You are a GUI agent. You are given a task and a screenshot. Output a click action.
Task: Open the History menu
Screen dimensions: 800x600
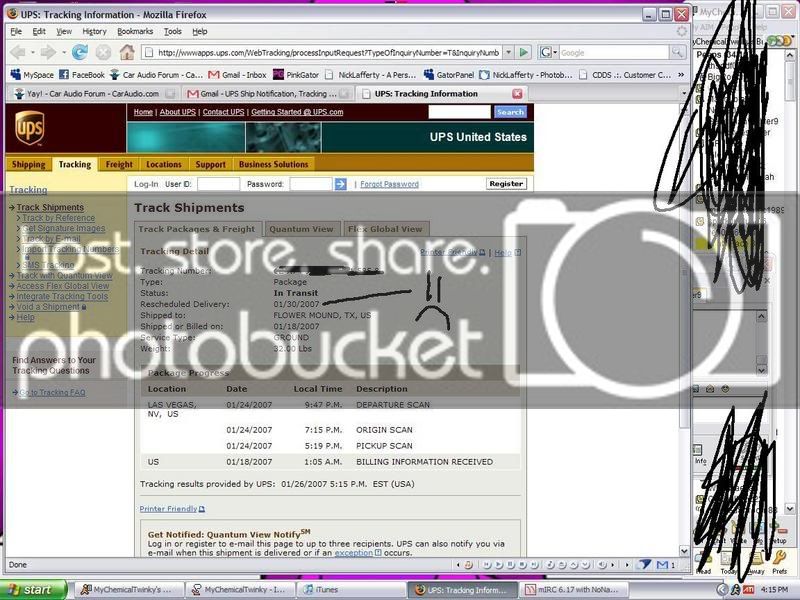click(94, 32)
